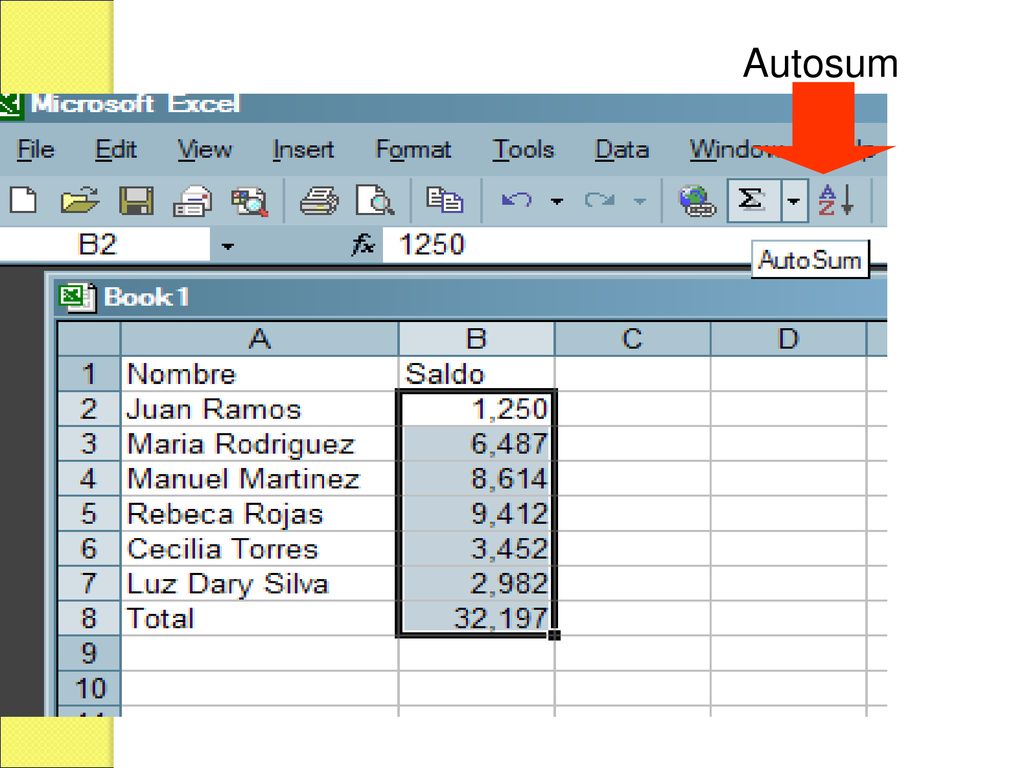Click the total cell 32,197

pos(476,618)
